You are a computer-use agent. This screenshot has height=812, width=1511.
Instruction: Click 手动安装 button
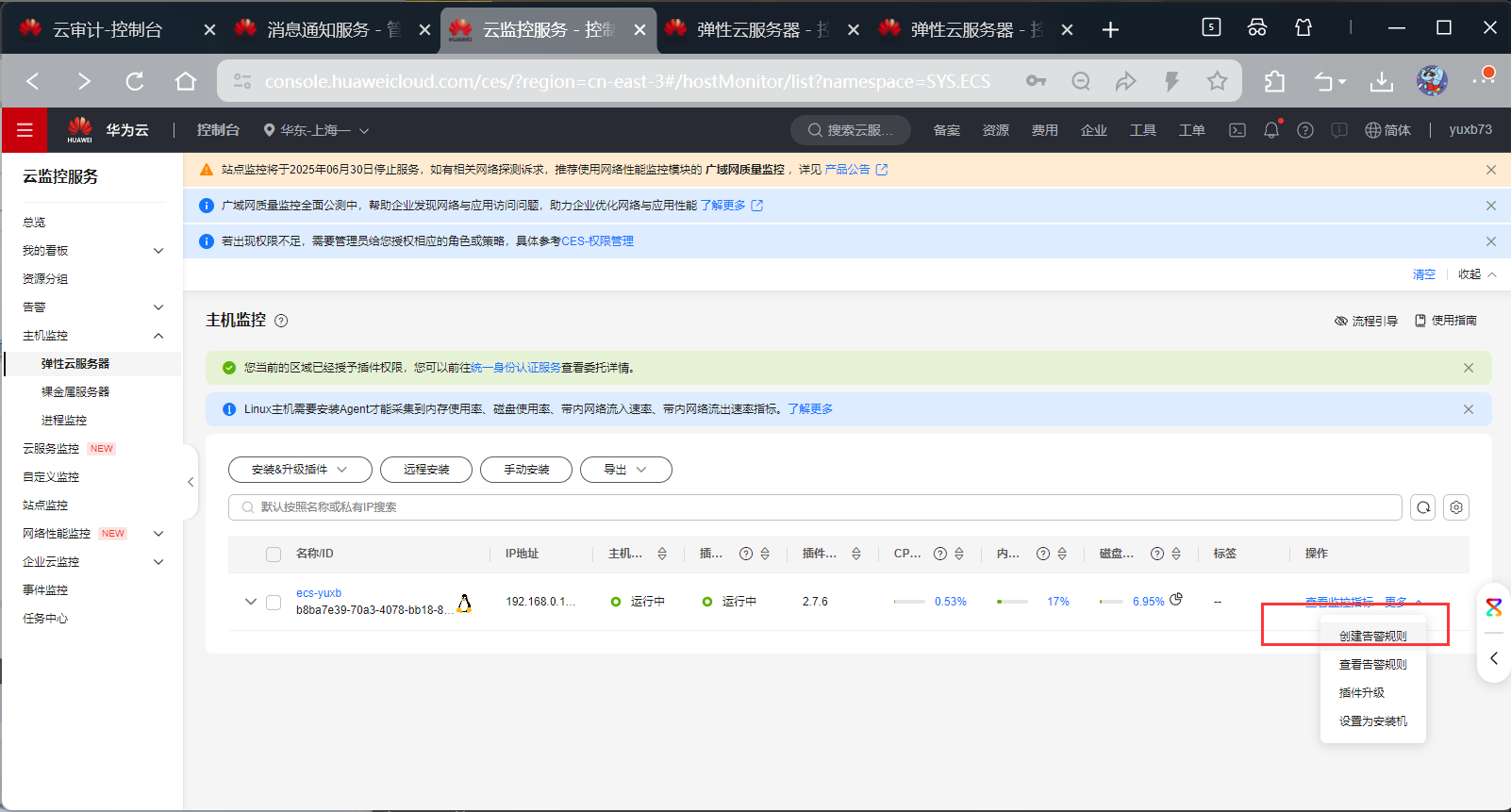pos(526,470)
